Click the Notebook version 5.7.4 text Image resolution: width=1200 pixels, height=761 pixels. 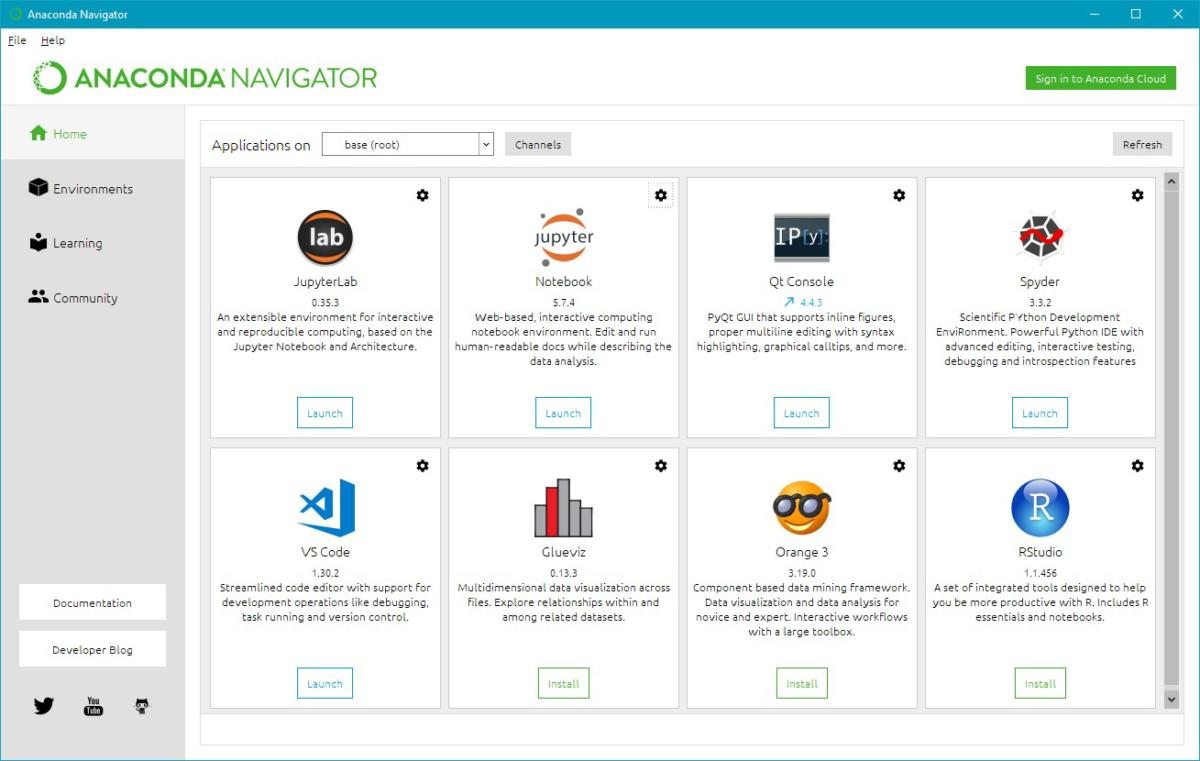point(563,302)
